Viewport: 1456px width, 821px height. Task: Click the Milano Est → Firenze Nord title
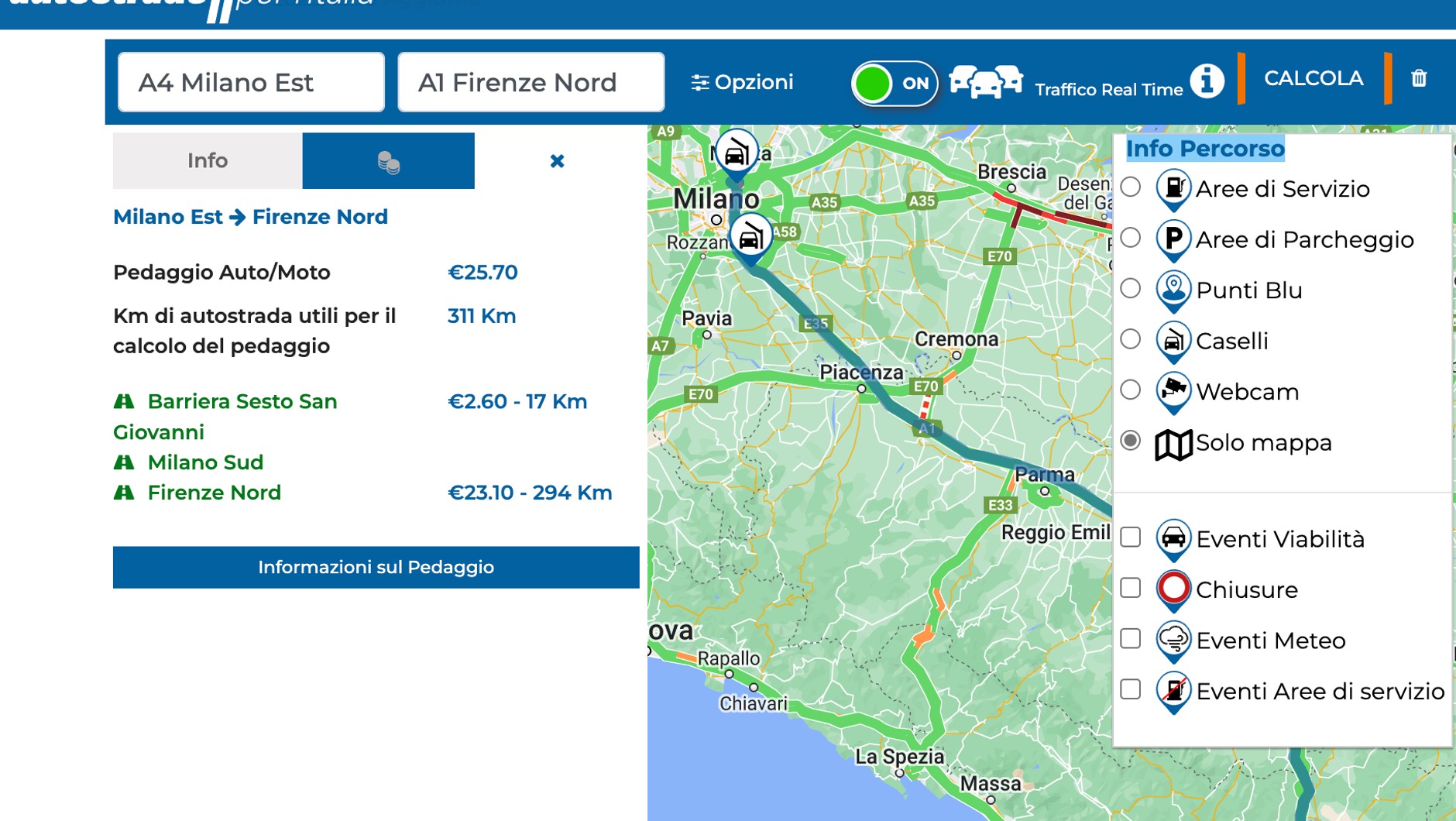250,217
